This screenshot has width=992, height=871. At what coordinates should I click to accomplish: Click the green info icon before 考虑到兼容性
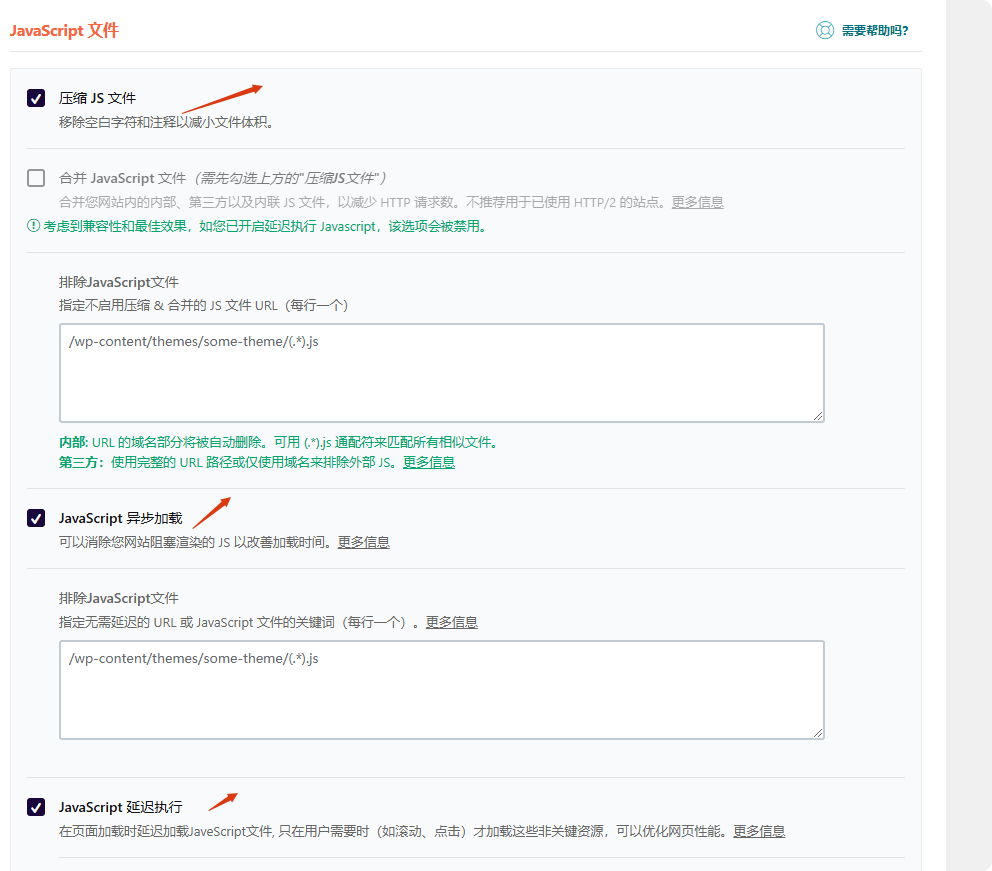[34, 226]
